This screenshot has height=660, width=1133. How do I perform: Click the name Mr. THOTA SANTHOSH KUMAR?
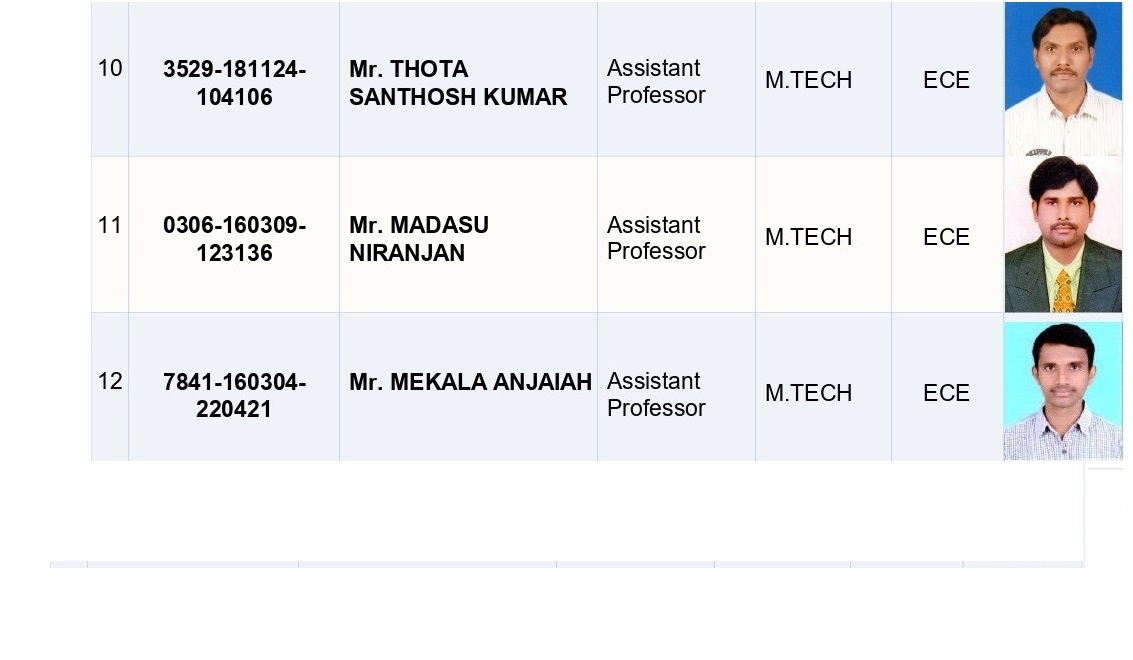click(458, 83)
